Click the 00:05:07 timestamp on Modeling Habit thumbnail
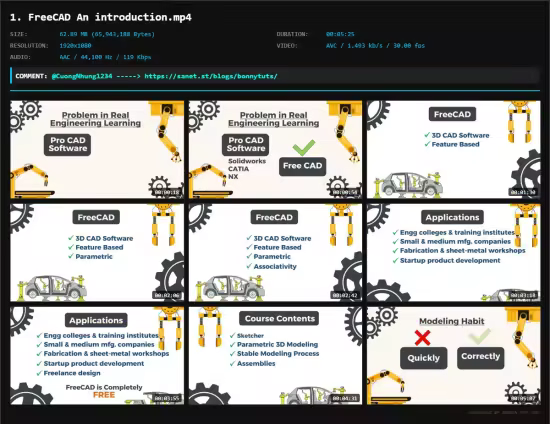The width and height of the screenshot is (550, 424). coord(523,398)
